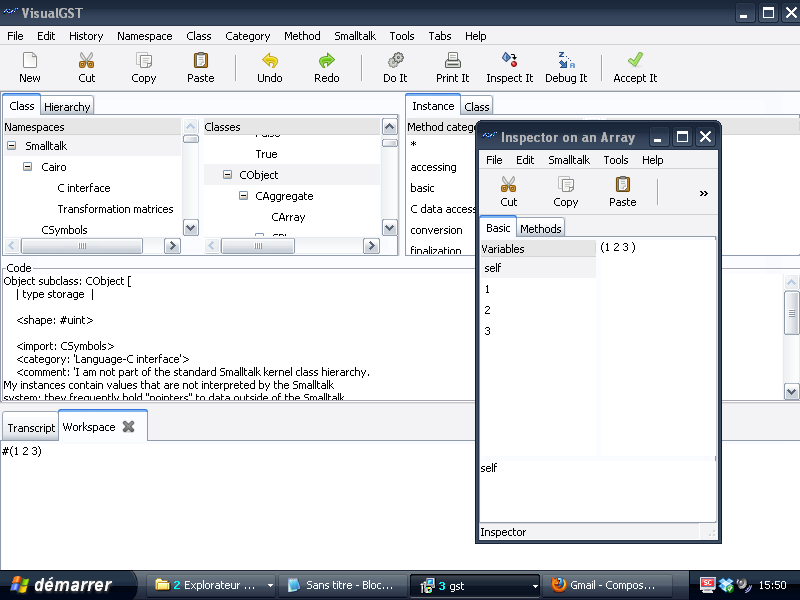Open Explorateur taskbar group
Viewport: 800px width, 600px height.
pyautogui.click(x=213, y=585)
